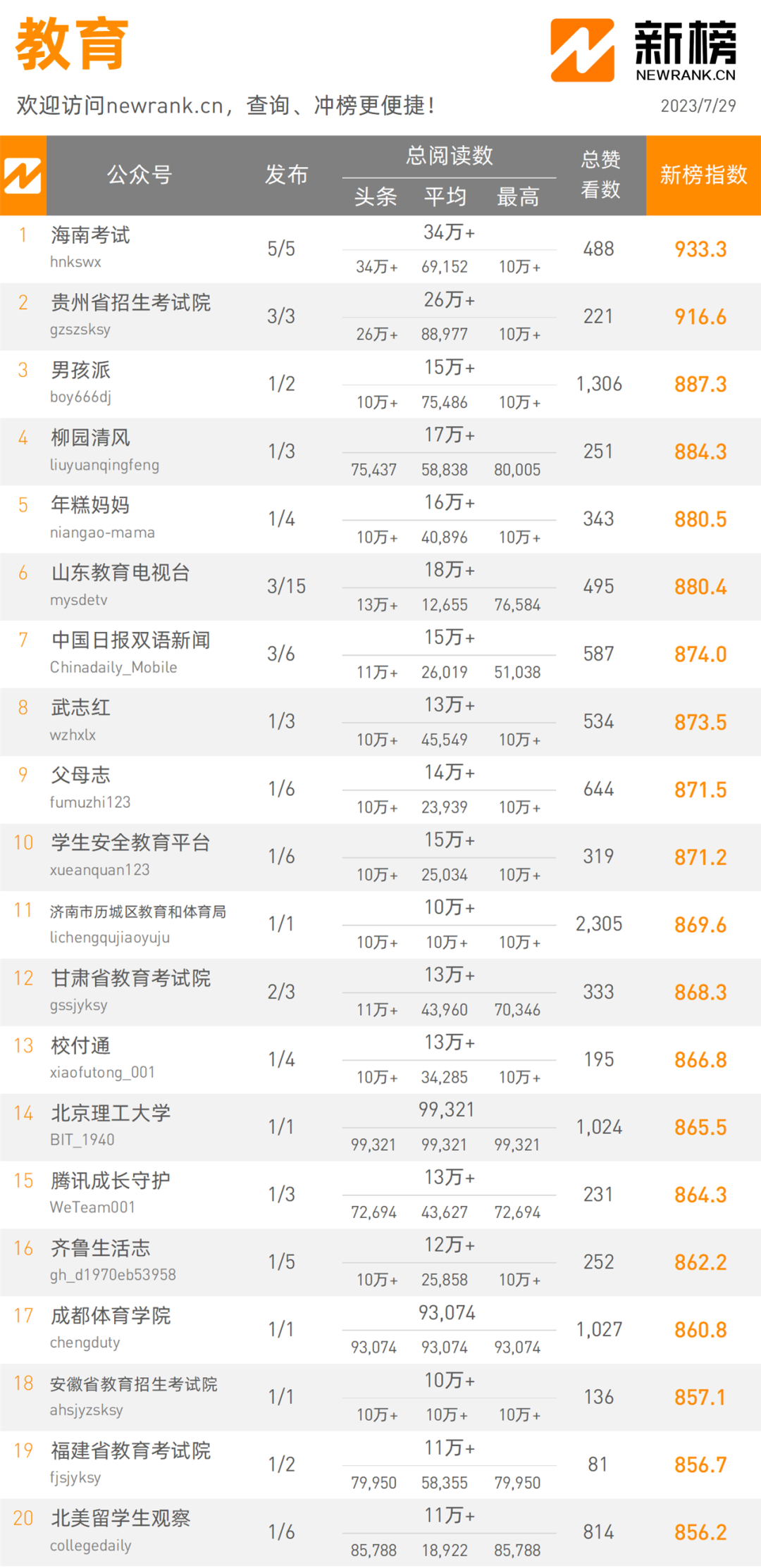
Task: Select the 公众号 column header
Action: [x=140, y=175]
